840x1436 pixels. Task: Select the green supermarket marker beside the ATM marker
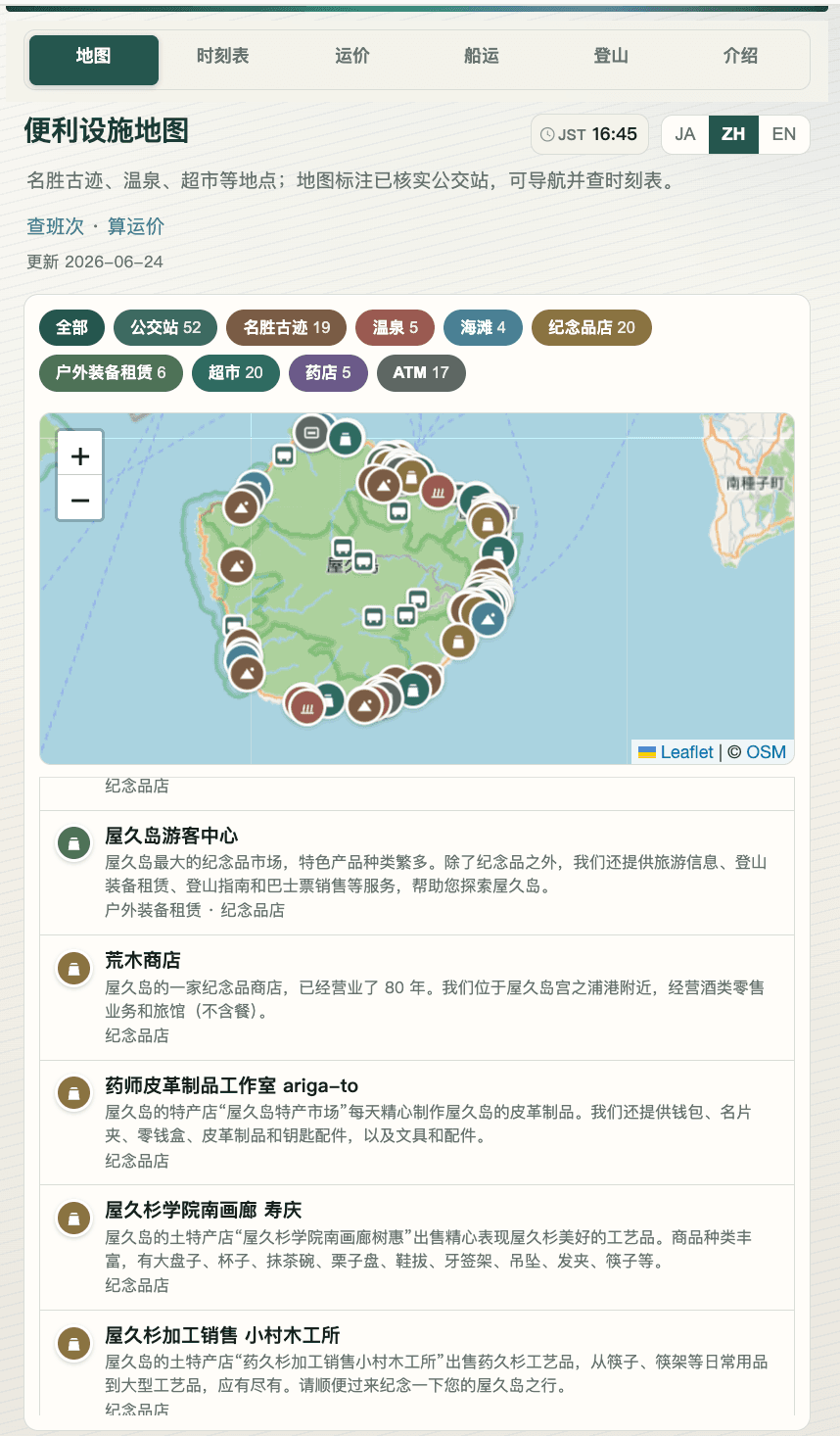click(345, 438)
